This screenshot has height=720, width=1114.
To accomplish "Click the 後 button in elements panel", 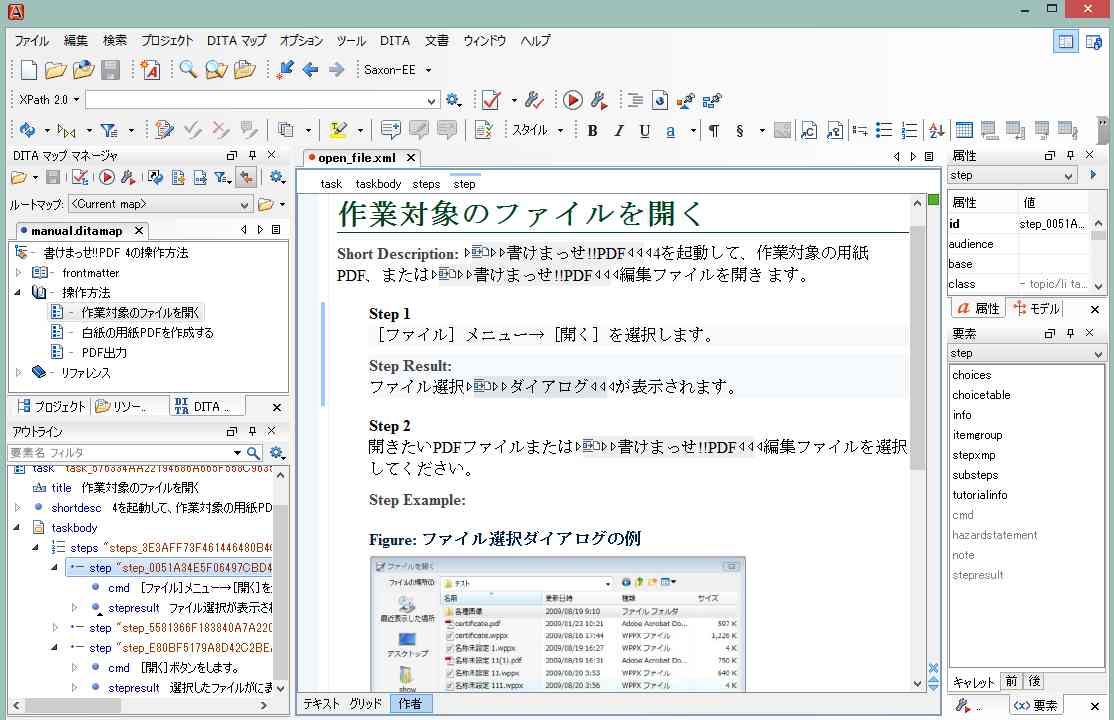I will [x=1034, y=681].
